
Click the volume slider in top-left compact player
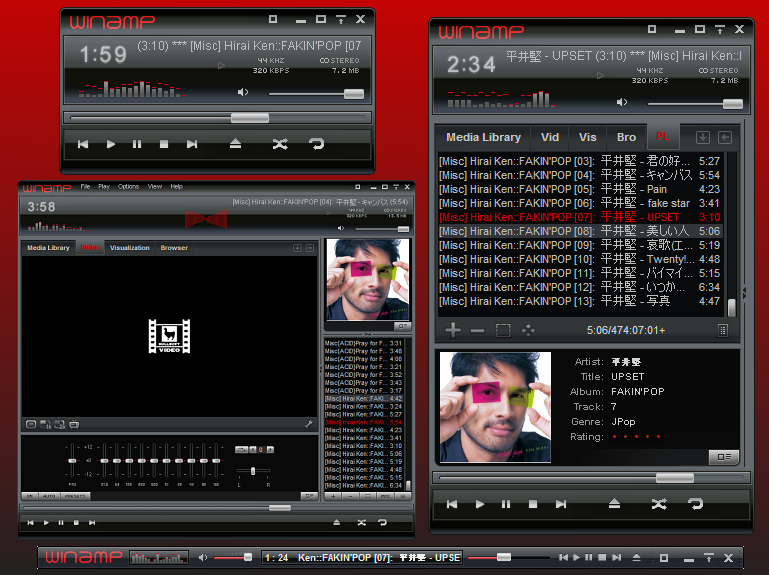click(316, 94)
